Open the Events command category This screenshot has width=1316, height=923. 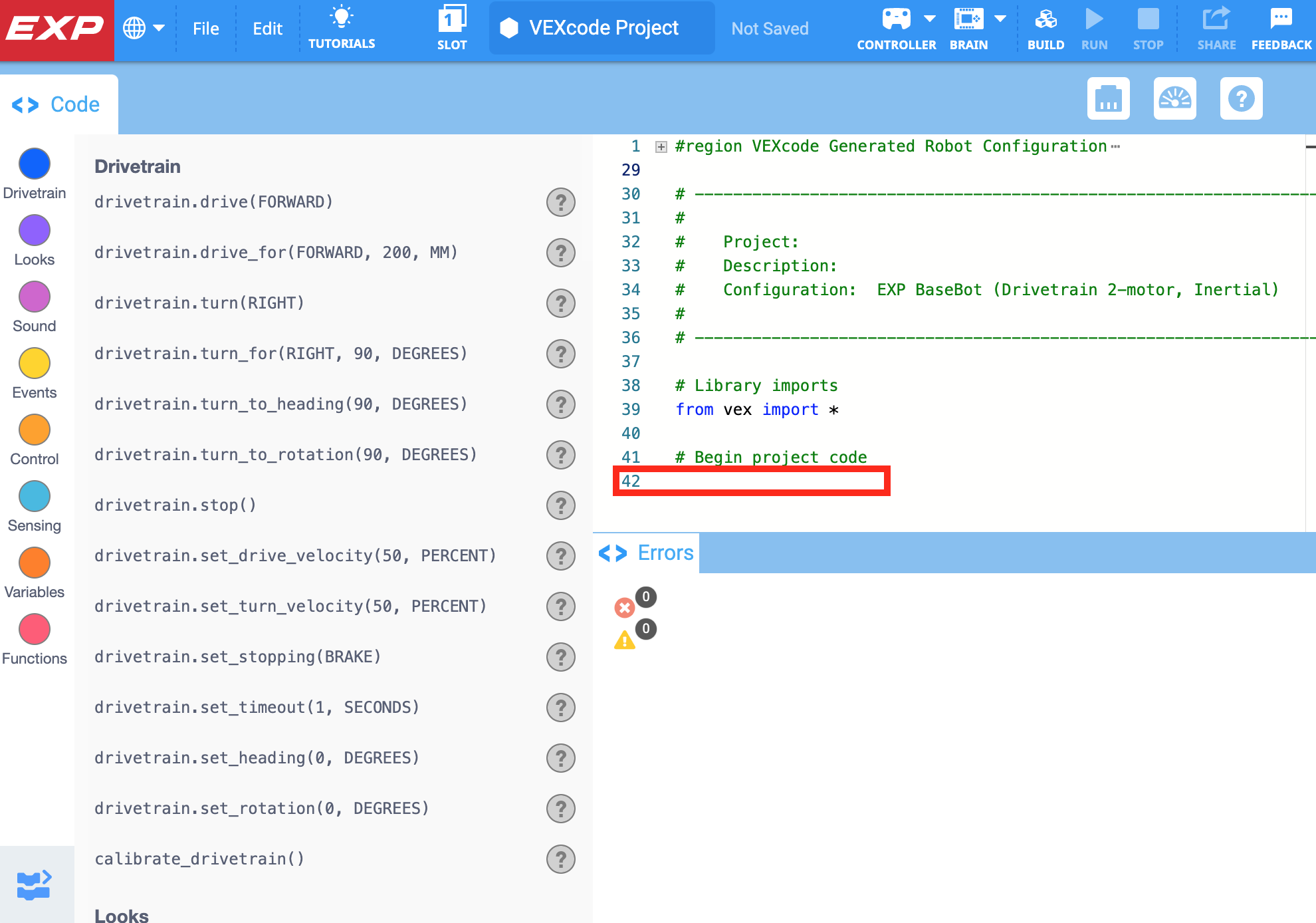click(35, 364)
